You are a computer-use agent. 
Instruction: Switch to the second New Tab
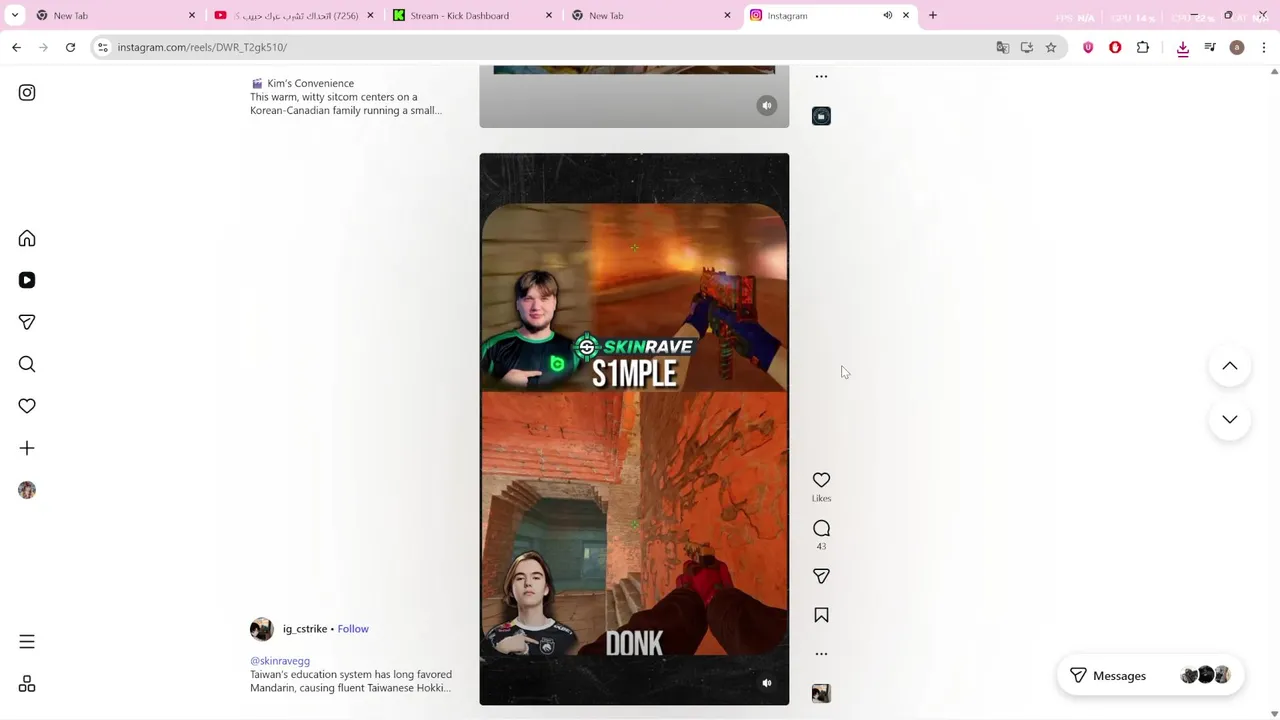click(650, 16)
